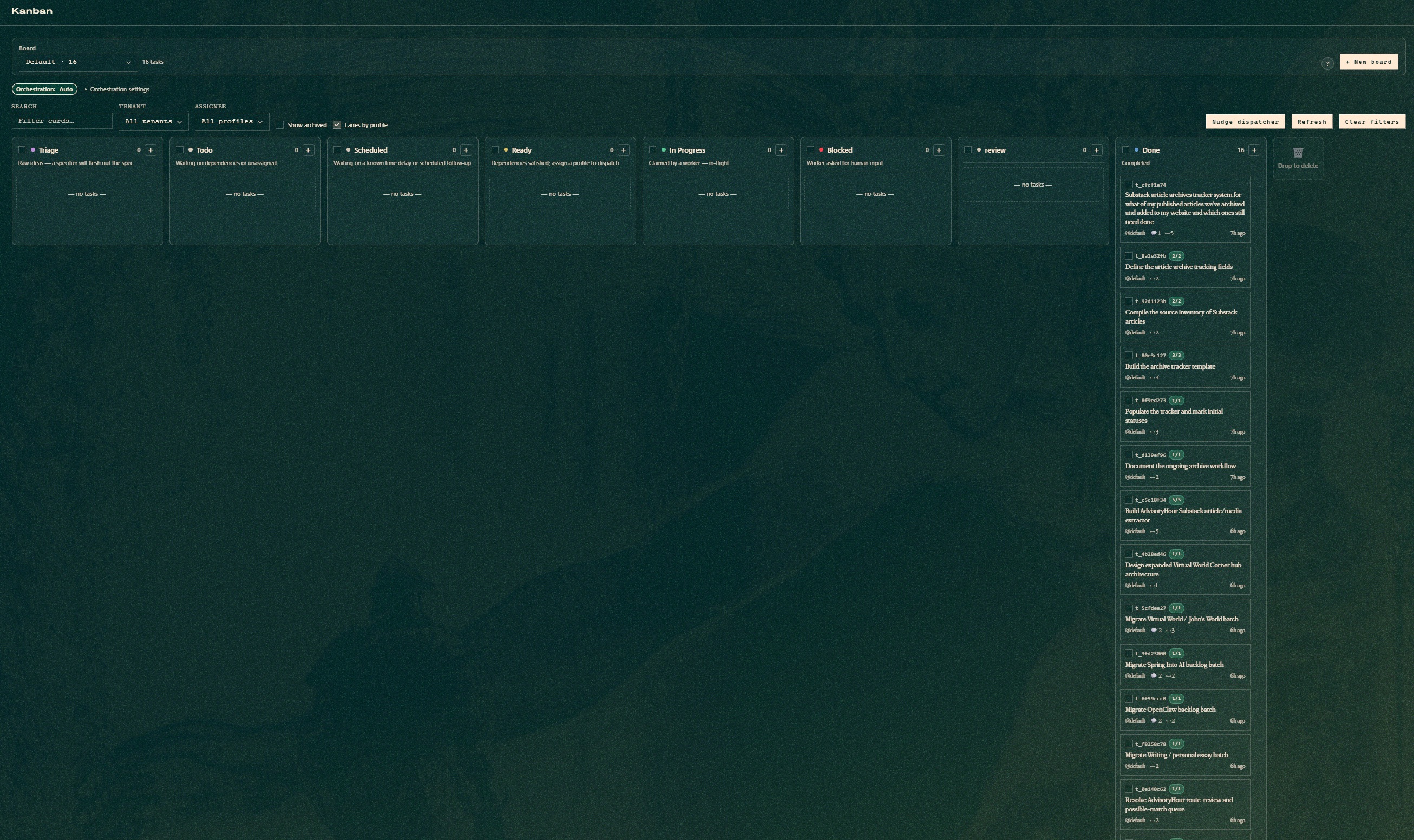Click the Kanban page title
The height and width of the screenshot is (840, 1414).
point(32,11)
